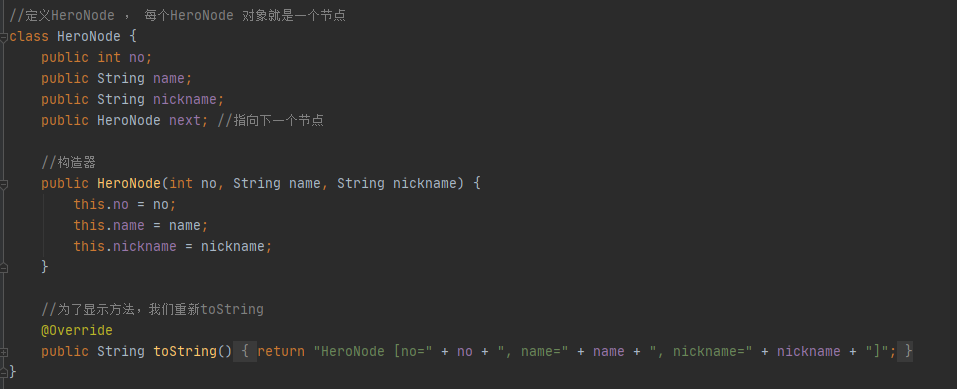Viewport: 957px width, 389px height.
Task: Click the String name constructor parameter
Action: click(276, 183)
